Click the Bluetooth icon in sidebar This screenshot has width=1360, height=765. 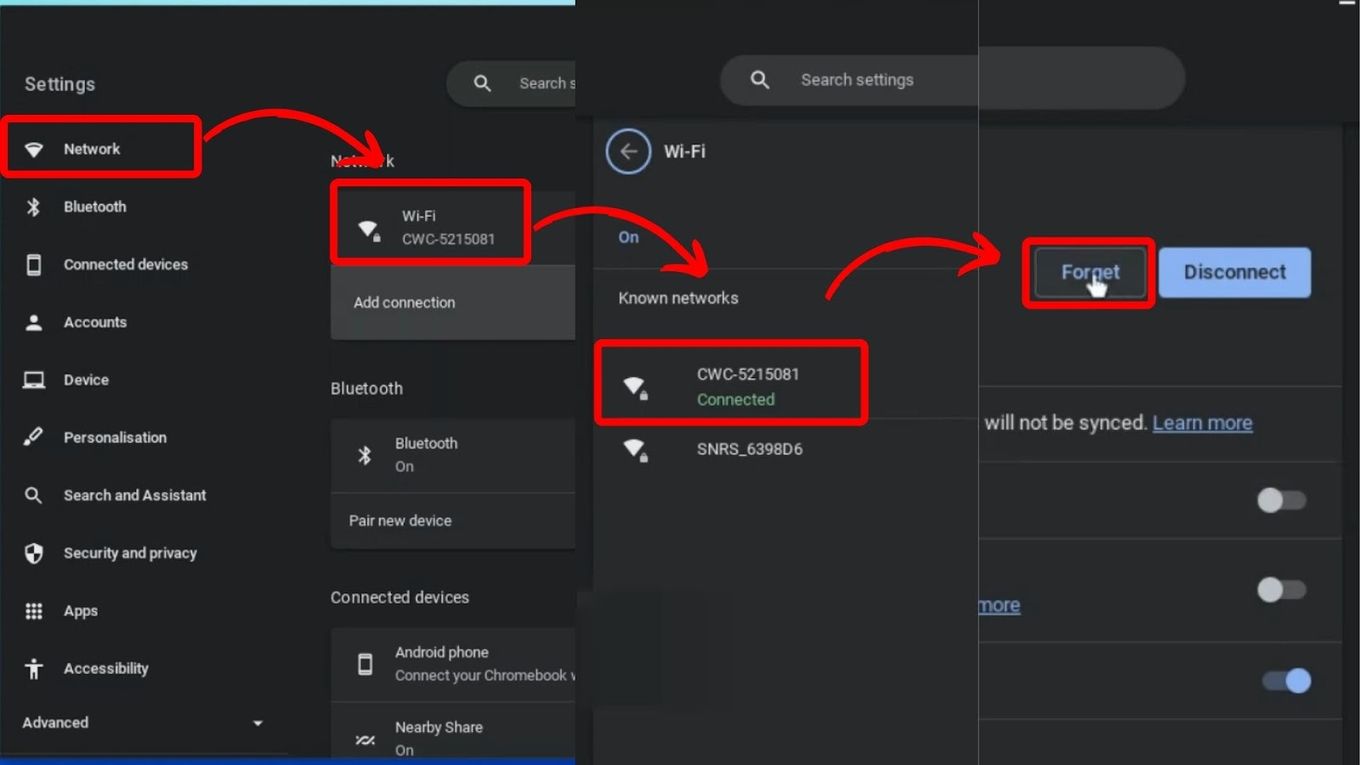click(x=33, y=207)
